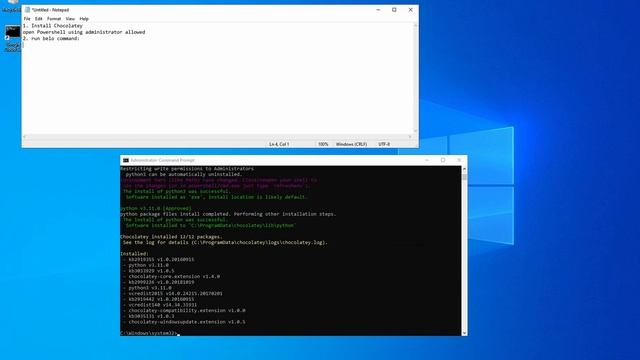Open the black console shortcut desktop icon
640x360 pixels.
12,33
